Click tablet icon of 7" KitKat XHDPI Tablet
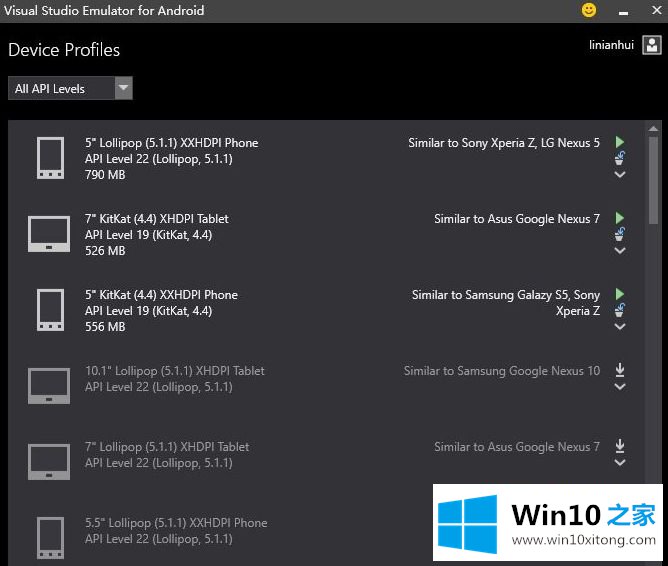Image resolution: width=668 pixels, height=566 pixels. [49, 234]
